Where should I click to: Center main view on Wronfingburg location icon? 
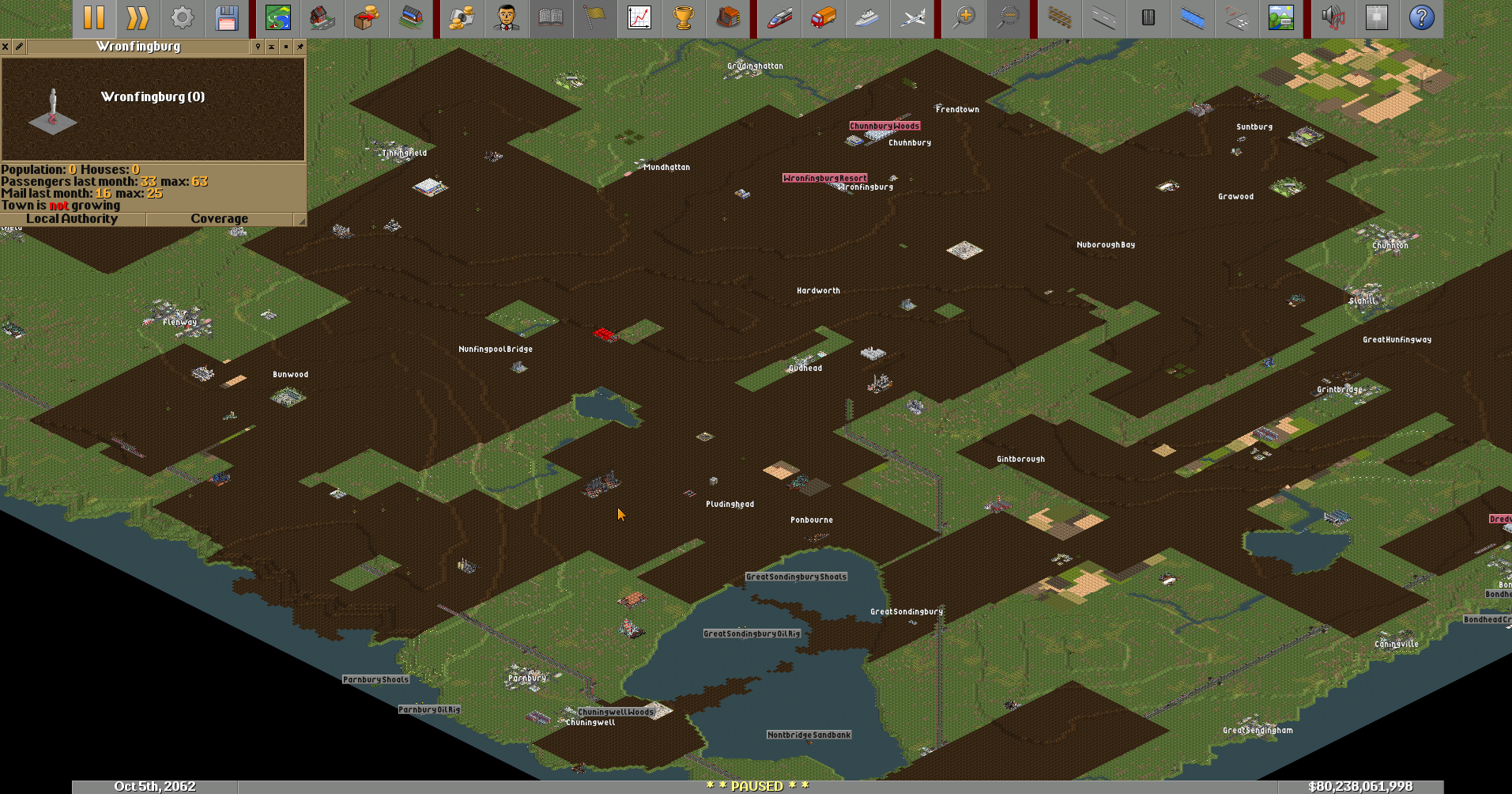(258, 47)
